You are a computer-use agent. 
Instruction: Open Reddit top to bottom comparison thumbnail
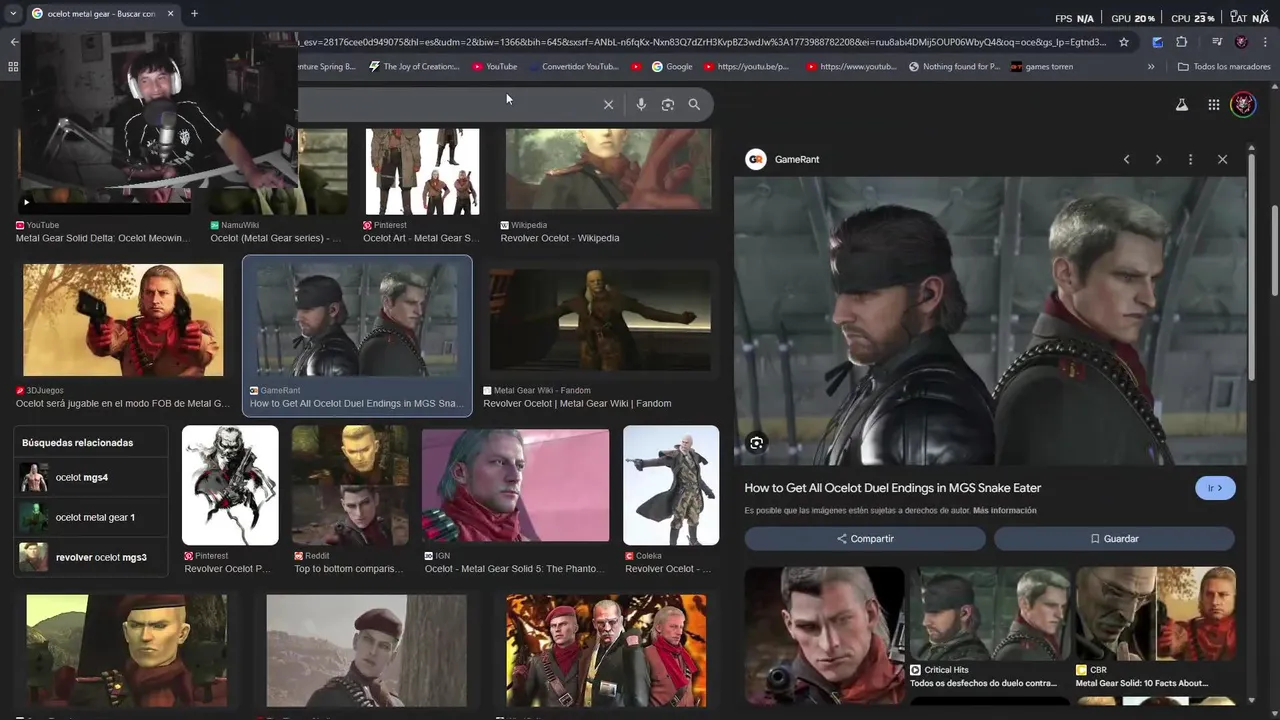(350, 485)
